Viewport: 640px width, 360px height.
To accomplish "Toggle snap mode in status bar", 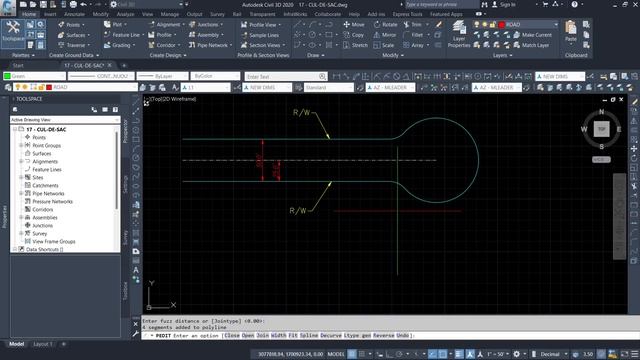I will [362, 354].
